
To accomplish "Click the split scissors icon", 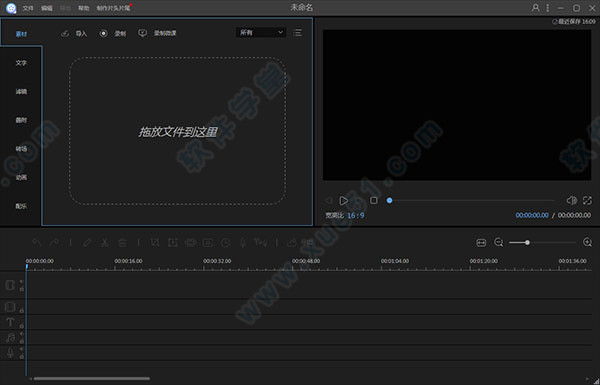I will (x=105, y=242).
